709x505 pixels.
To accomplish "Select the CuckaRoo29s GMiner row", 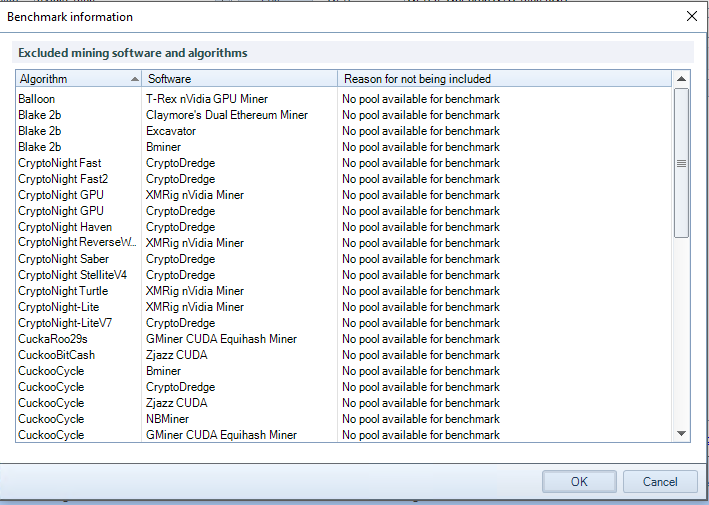I will tap(344, 339).
